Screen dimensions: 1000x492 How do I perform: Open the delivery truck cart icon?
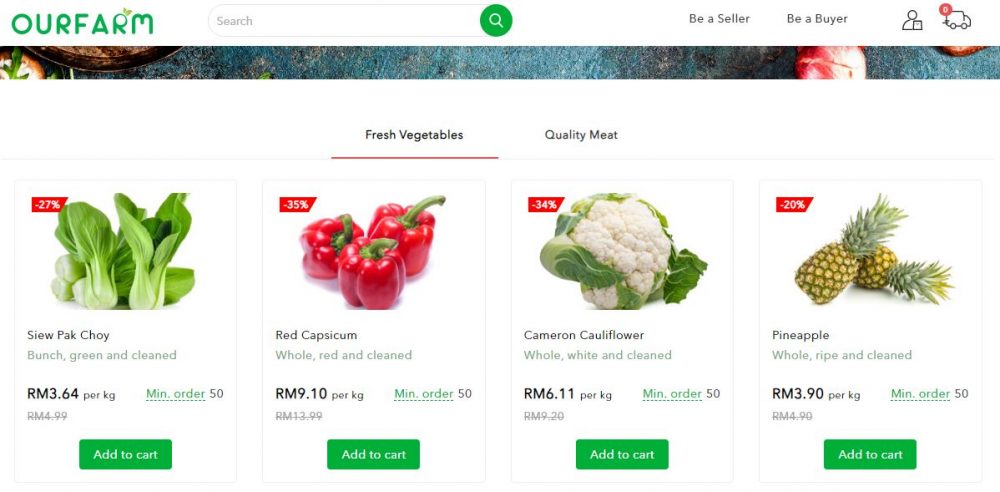coord(956,19)
